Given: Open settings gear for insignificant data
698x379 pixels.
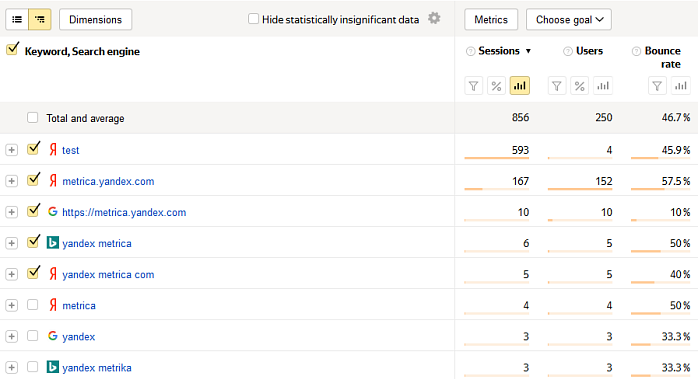Looking at the screenshot, I should (x=434, y=18).
